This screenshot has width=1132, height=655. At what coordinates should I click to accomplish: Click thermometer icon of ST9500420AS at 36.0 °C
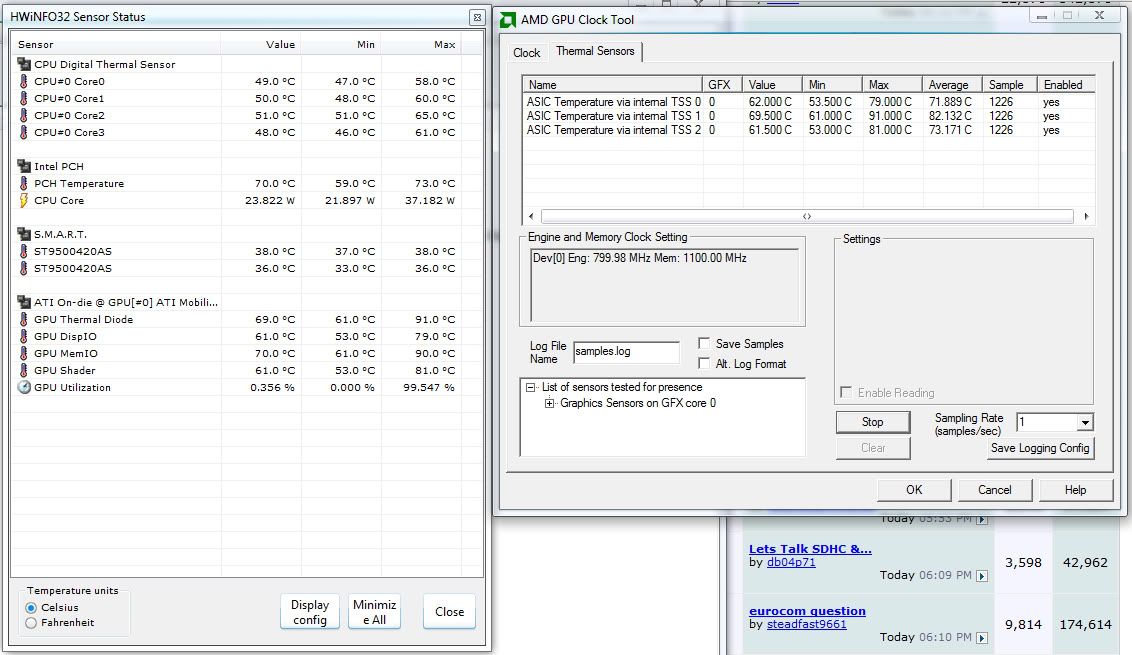pos(24,268)
